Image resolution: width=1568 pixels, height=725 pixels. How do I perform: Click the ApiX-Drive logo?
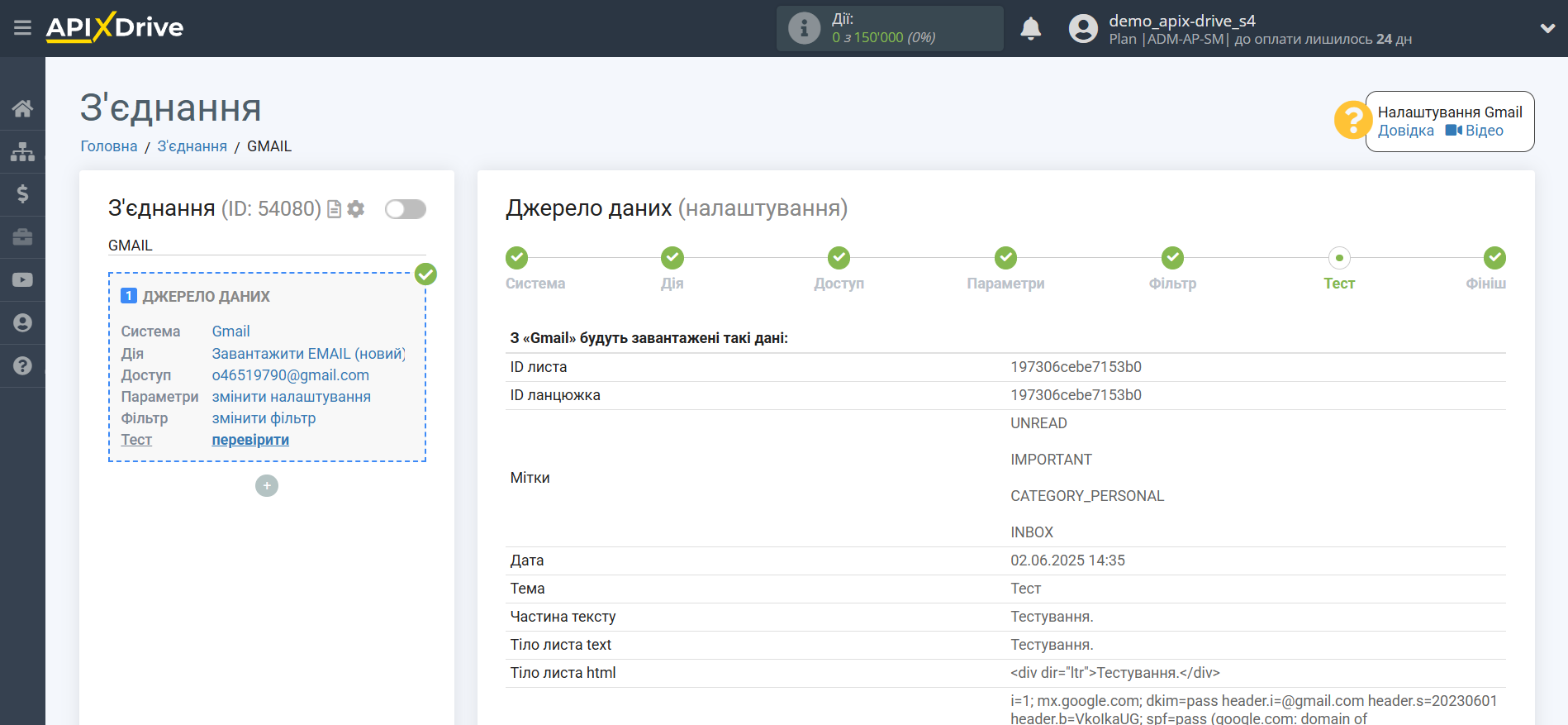pos(115,27)
